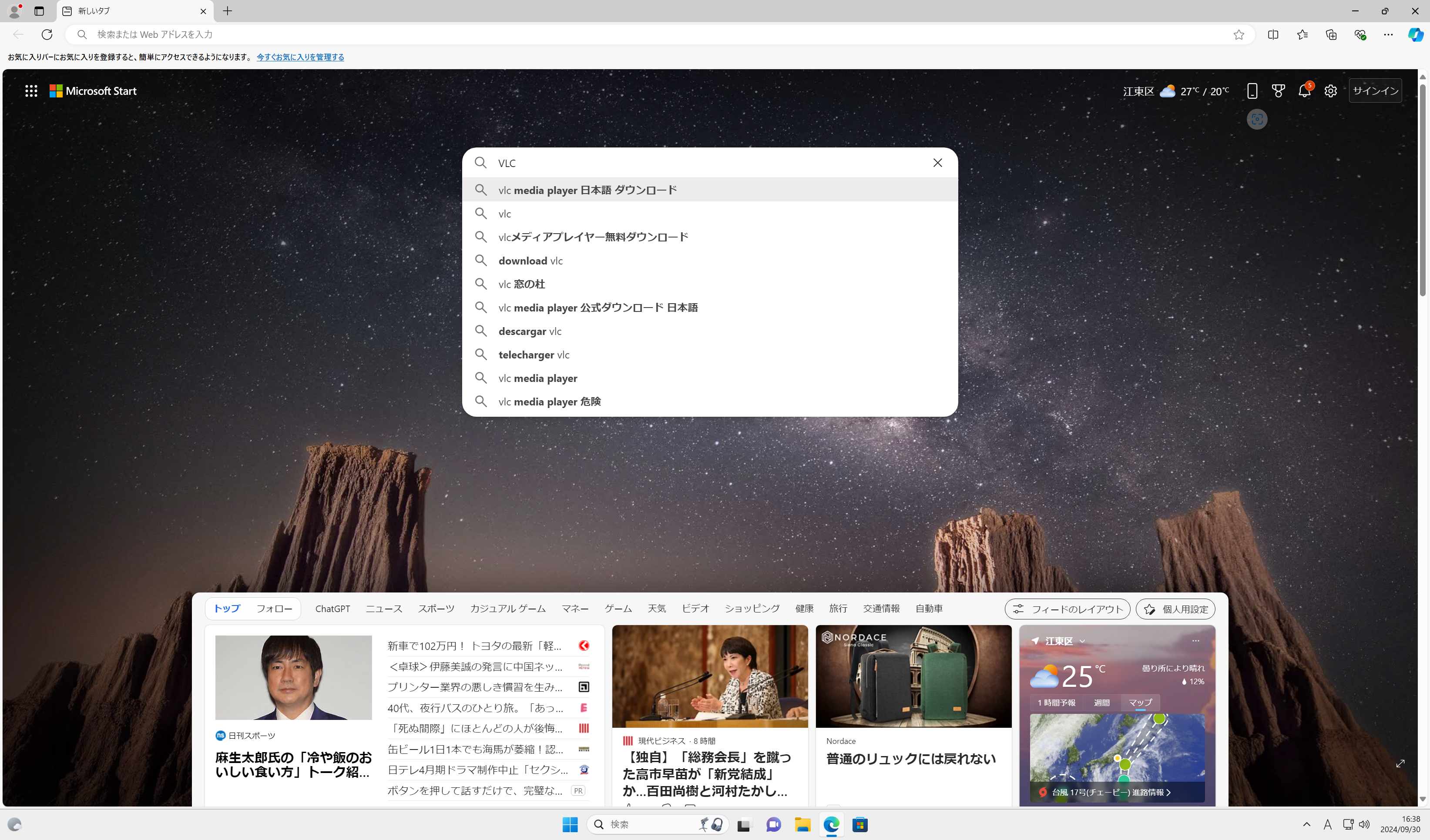The height and width of the screenshot is (840, 1430).
Task: Open headline 新車で102万円！トヨタの最新
Action: (x=474, y=646)
